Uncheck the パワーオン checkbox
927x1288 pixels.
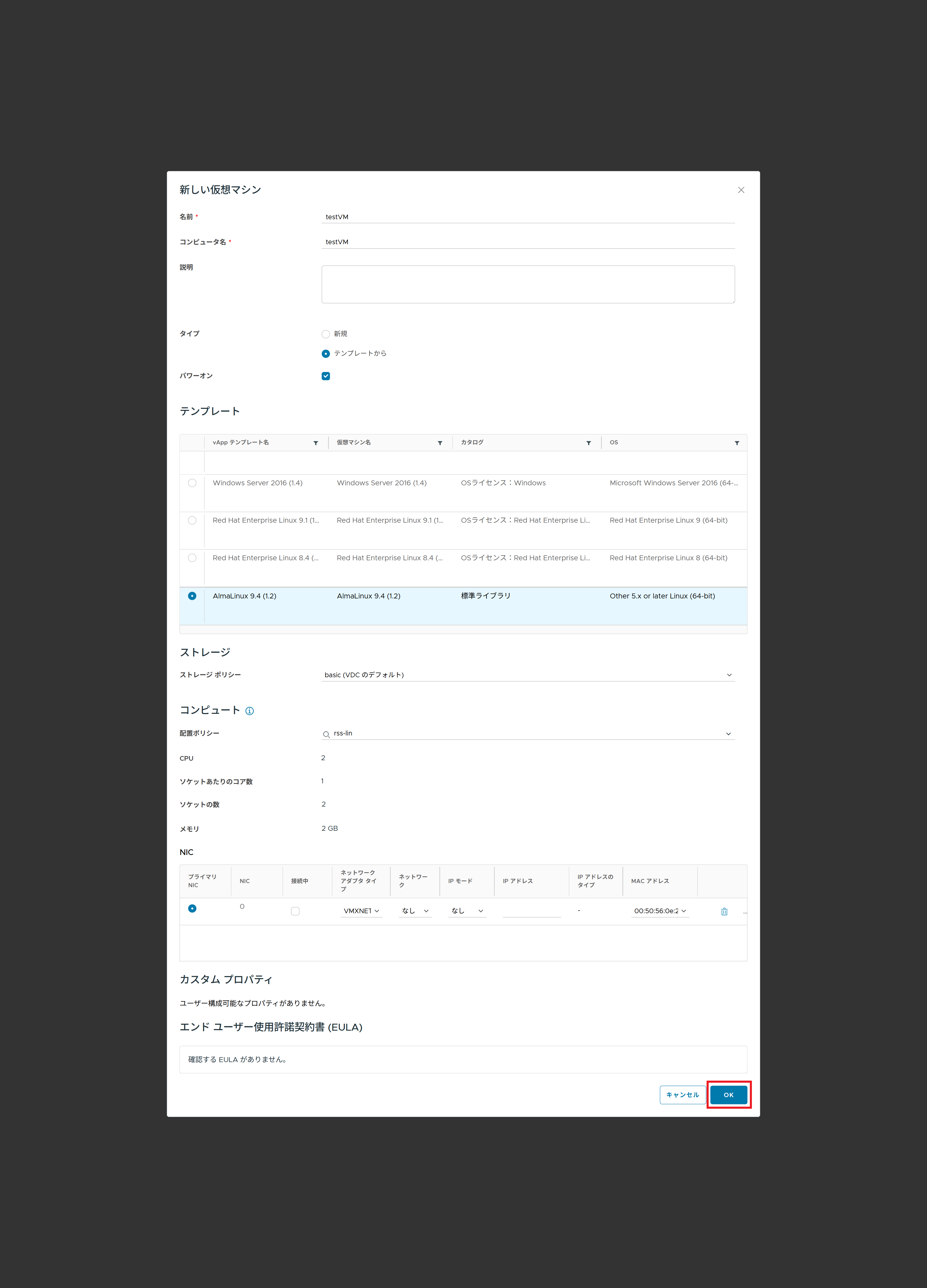tap(326, 376)
